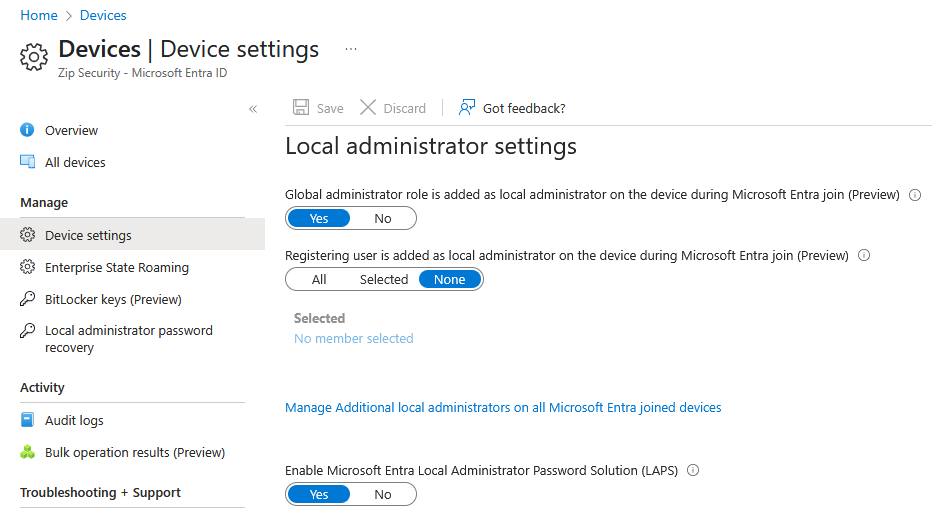Click the feedback person icon
Screen dimensions: 932x511
467,108
